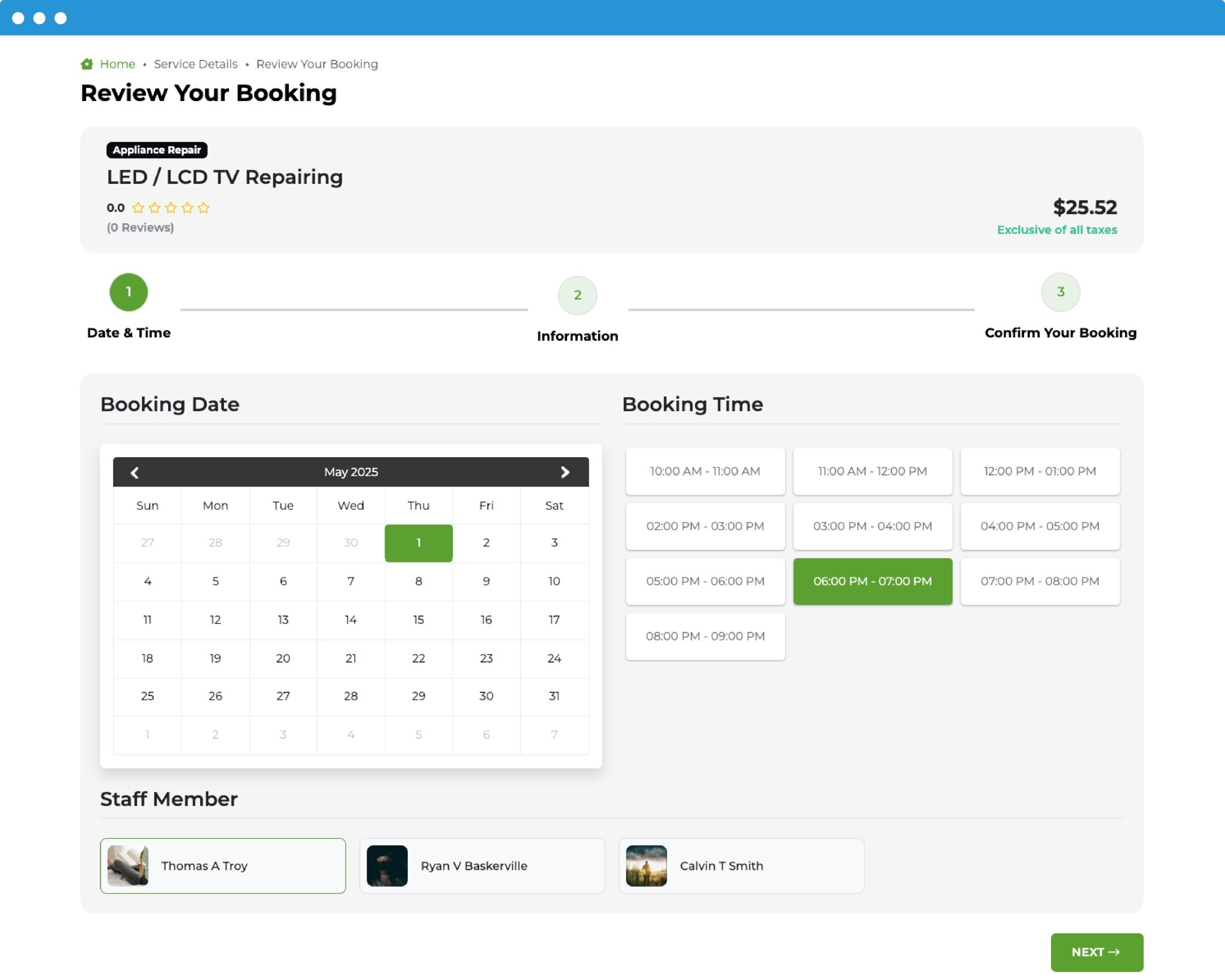This screenshot has height=980, width=1225.
Task: Click Ryan V Baskerville's avatar image
Action: (387, 866)
